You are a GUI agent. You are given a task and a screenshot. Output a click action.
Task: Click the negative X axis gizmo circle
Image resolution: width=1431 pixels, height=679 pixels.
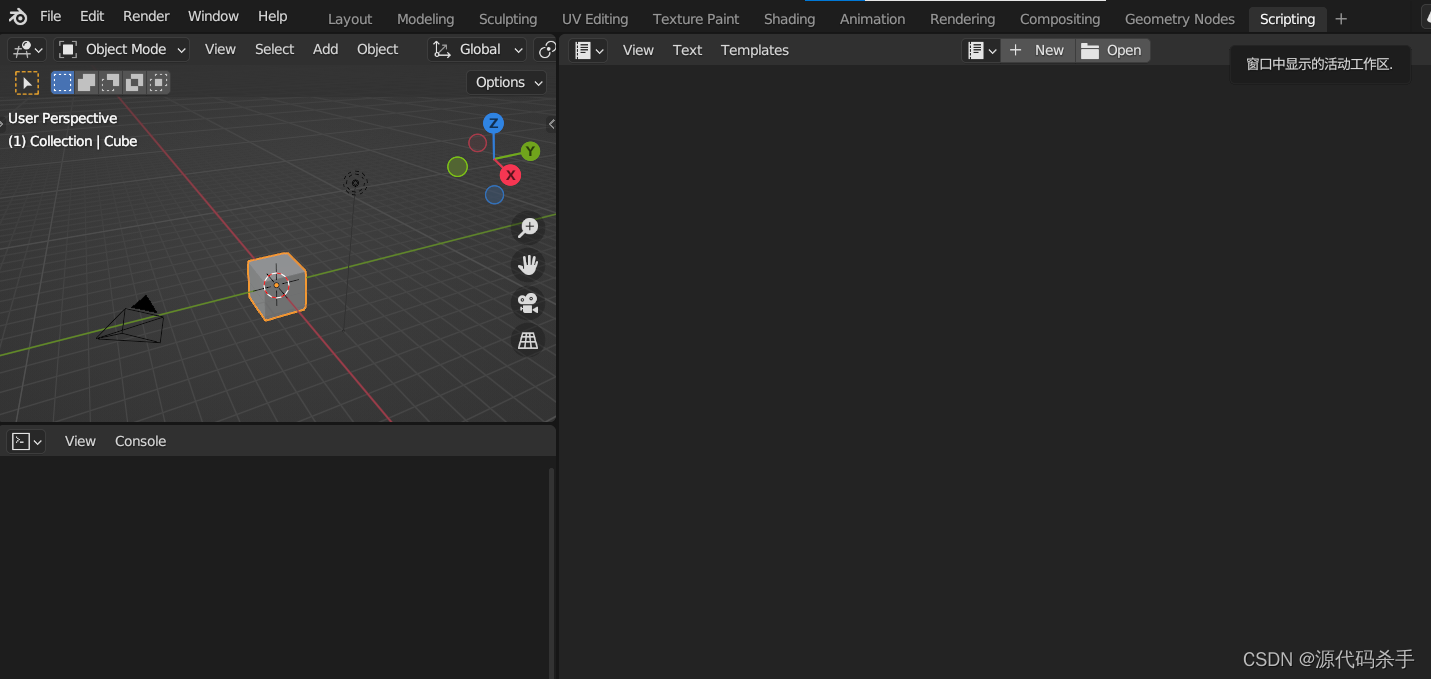(478, 143)
